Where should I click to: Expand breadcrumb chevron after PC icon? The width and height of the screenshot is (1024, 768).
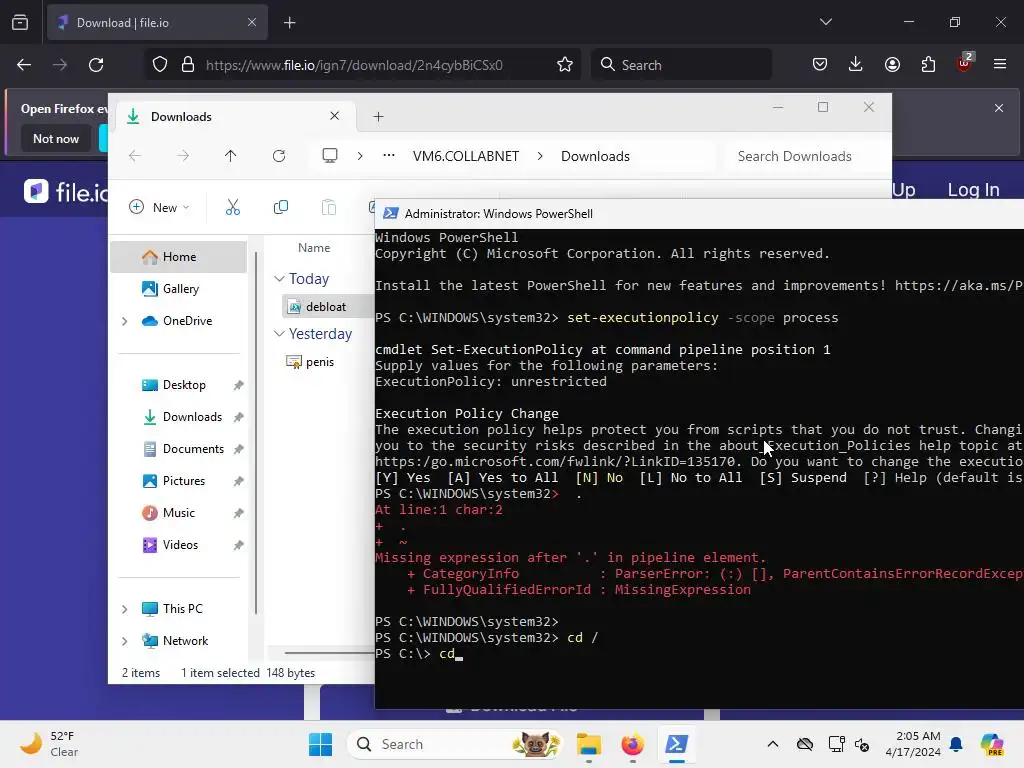tap(360, 156)
